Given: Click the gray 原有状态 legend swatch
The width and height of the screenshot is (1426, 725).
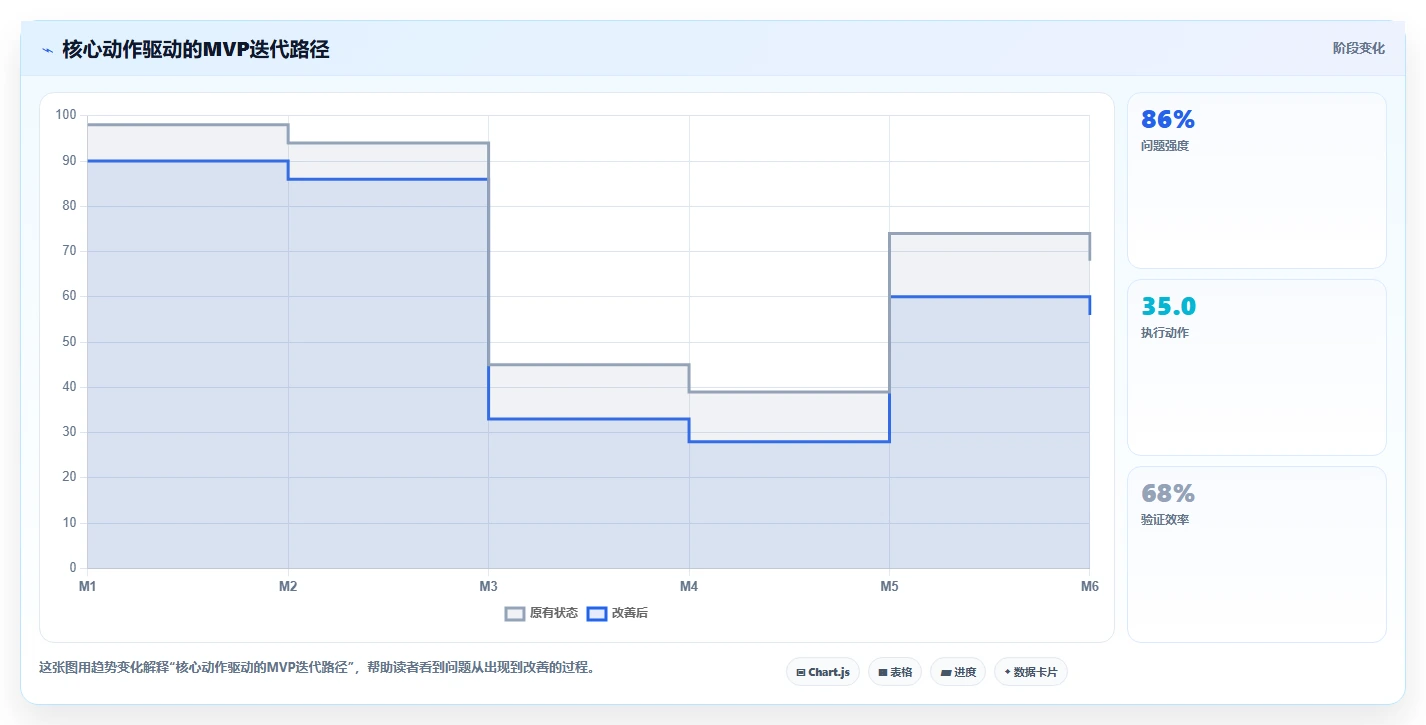Looking at the screenshot, I should [515, 613].
